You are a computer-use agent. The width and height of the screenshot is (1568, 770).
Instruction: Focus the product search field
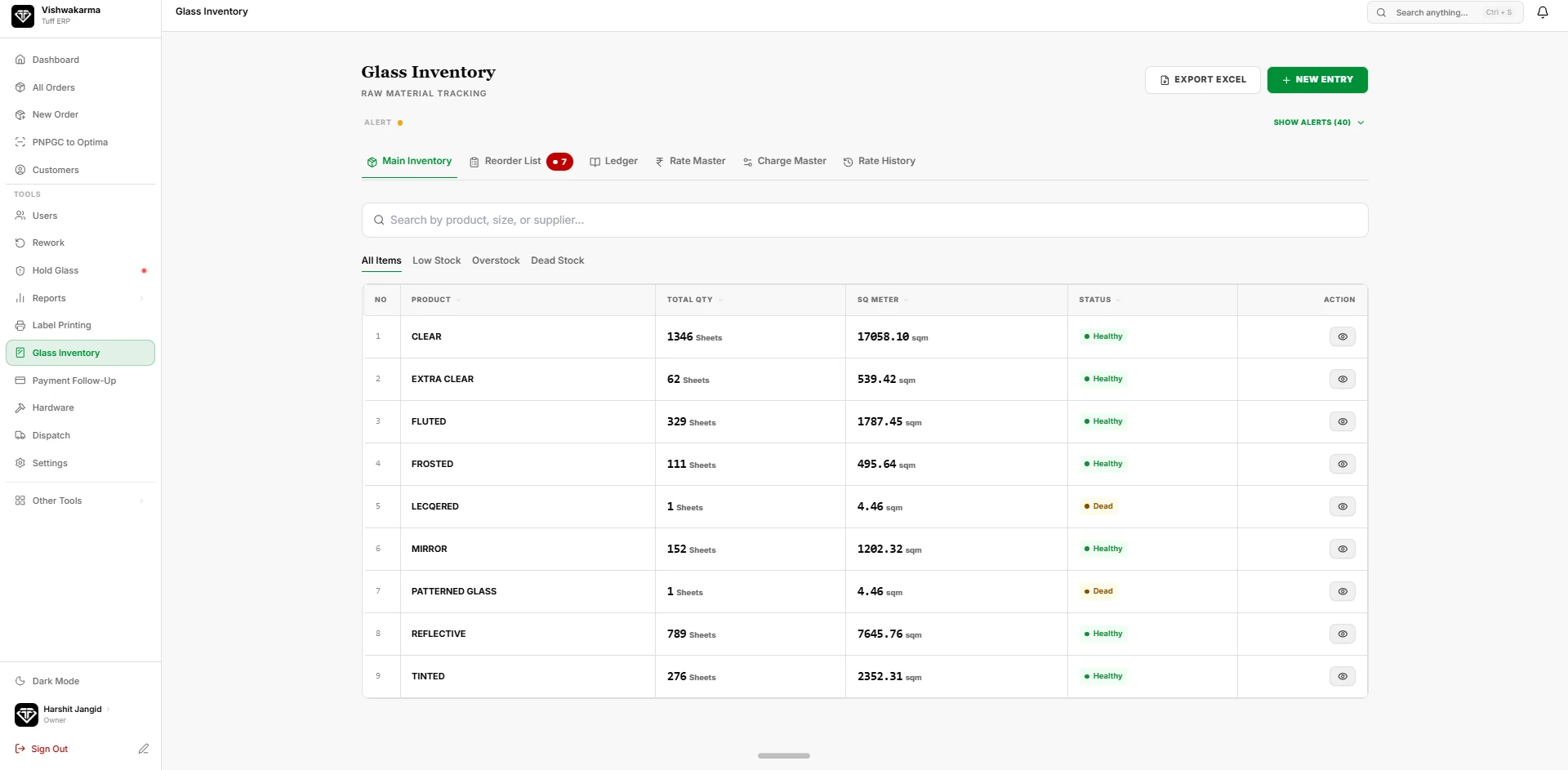tap(865, 220)
